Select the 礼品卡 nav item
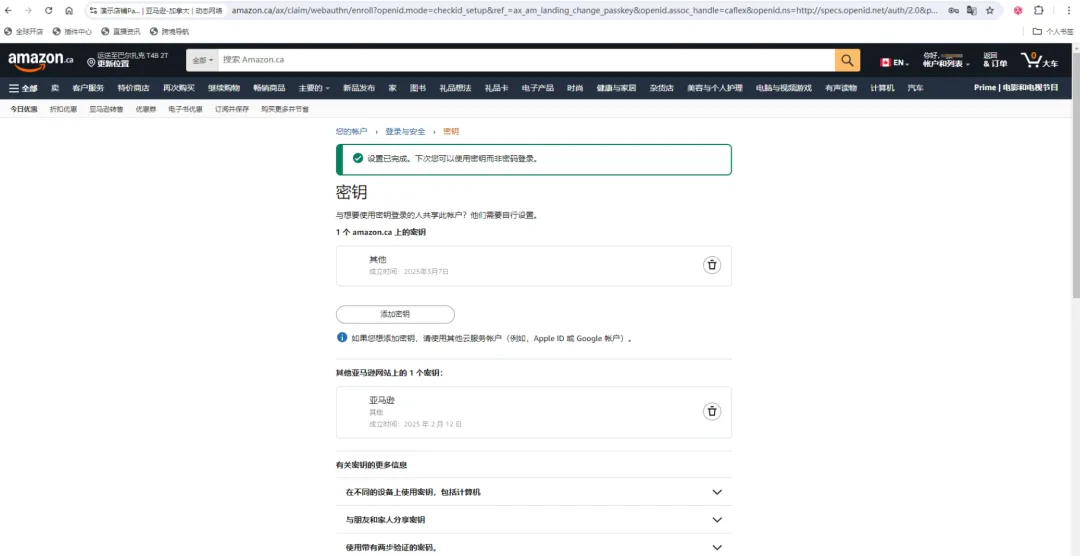1080x556 pixels. (x=496, y=88)
